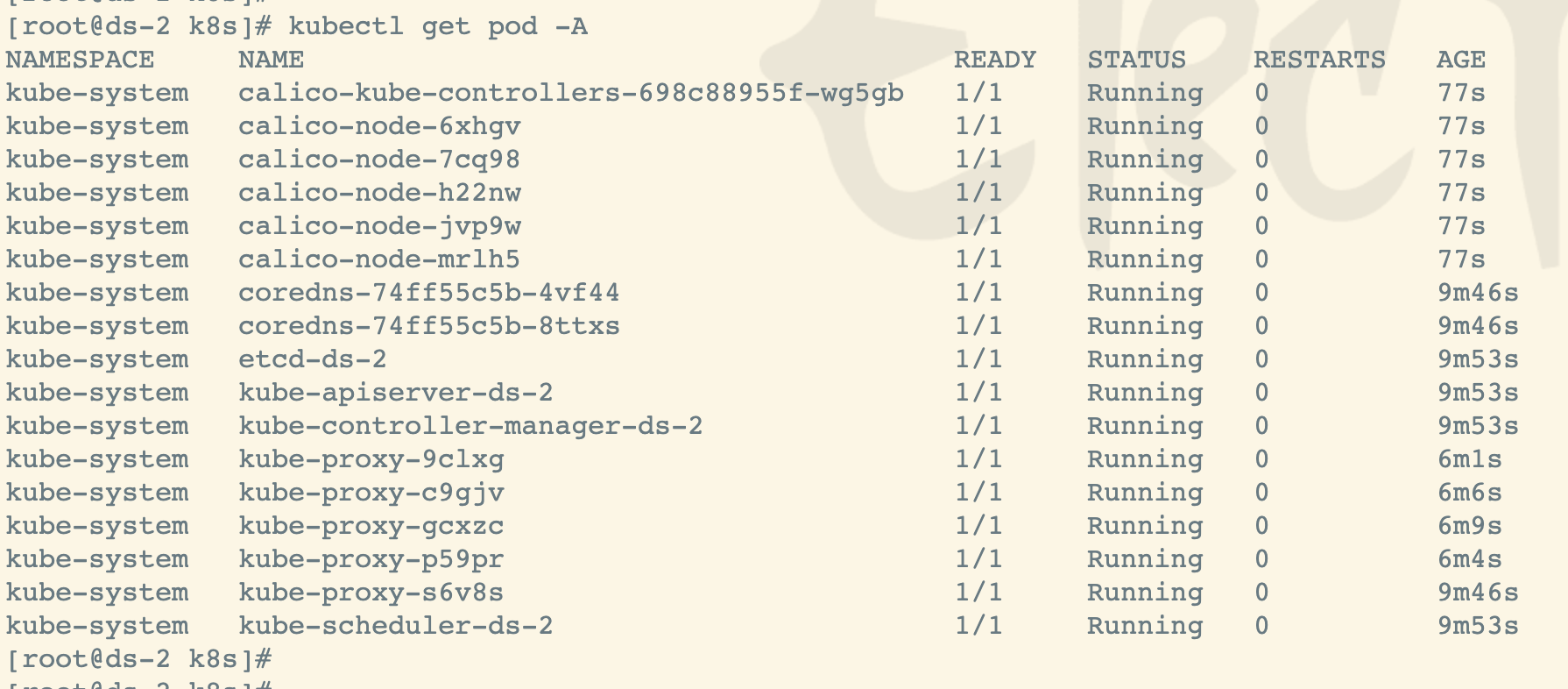This screenshot has width=1568, height=689.
Task: Click the AGE column header
Action: coord(1460,60)
